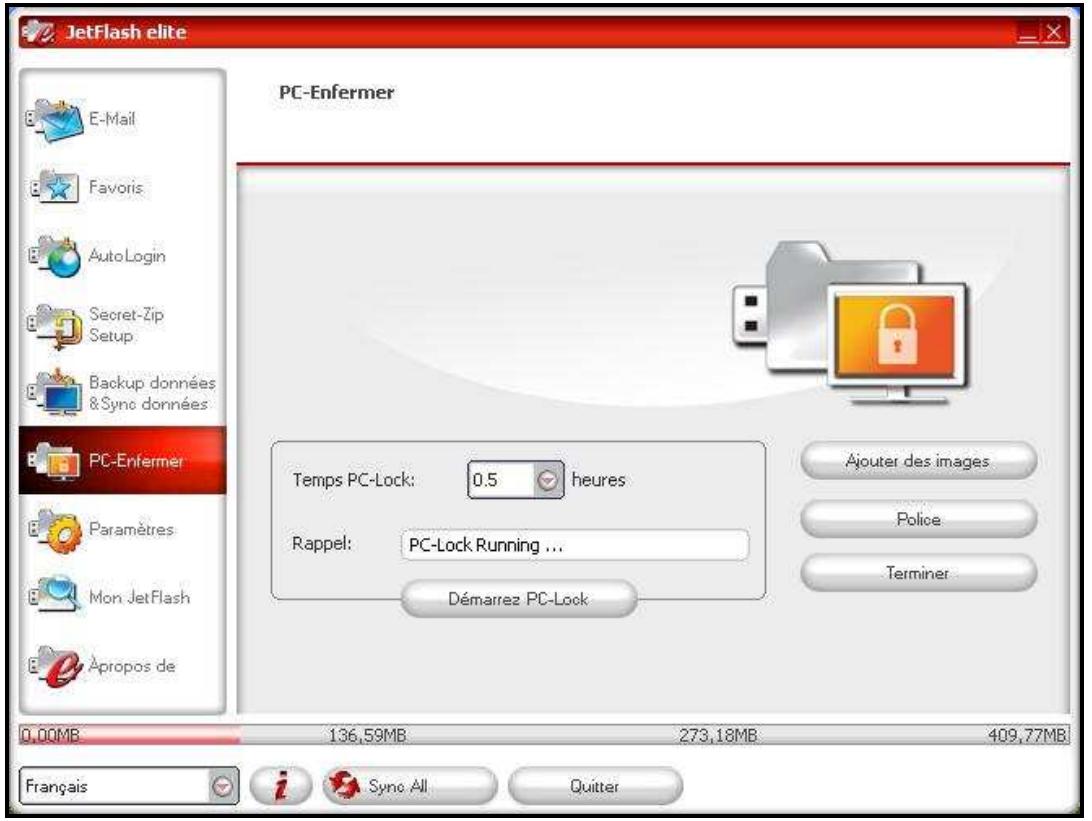Screen dimensions: 1092x821
Task: Click the 273,18MB capacity marker
Action: (717, 735)
